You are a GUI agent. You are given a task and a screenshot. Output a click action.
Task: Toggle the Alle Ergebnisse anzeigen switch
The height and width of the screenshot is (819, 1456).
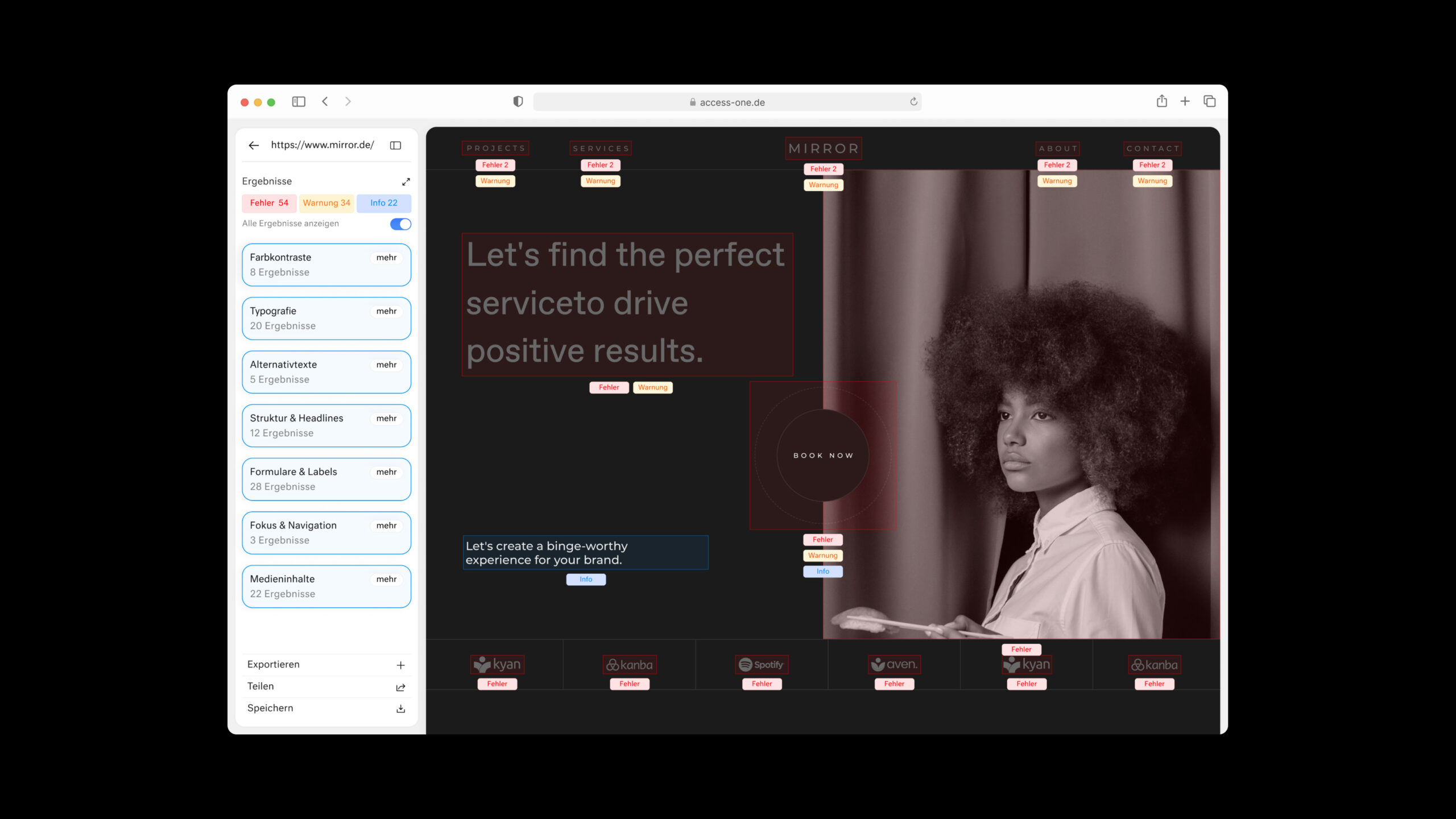[x=400, y=224]
